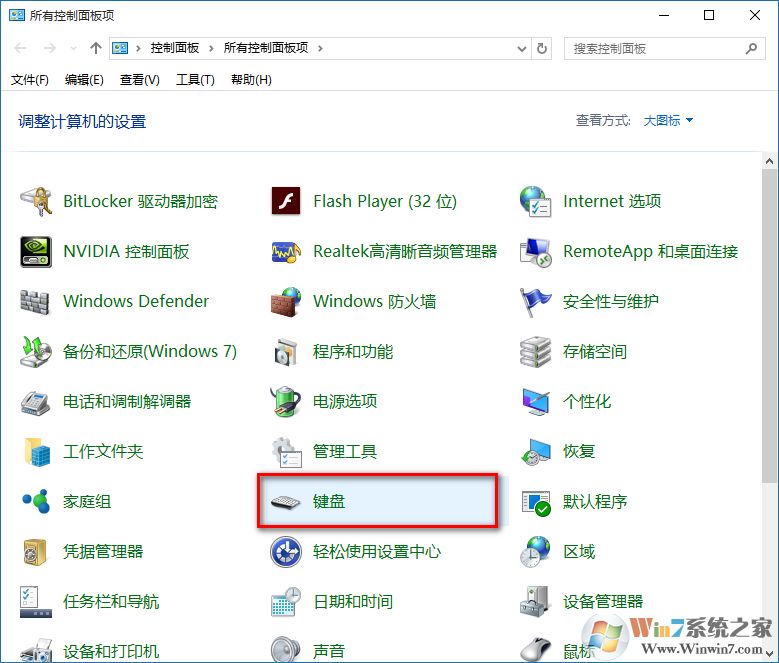This screenshot has width=779, height=663.
Task: Click the search magnifier icon
Action: coord(751,48)
